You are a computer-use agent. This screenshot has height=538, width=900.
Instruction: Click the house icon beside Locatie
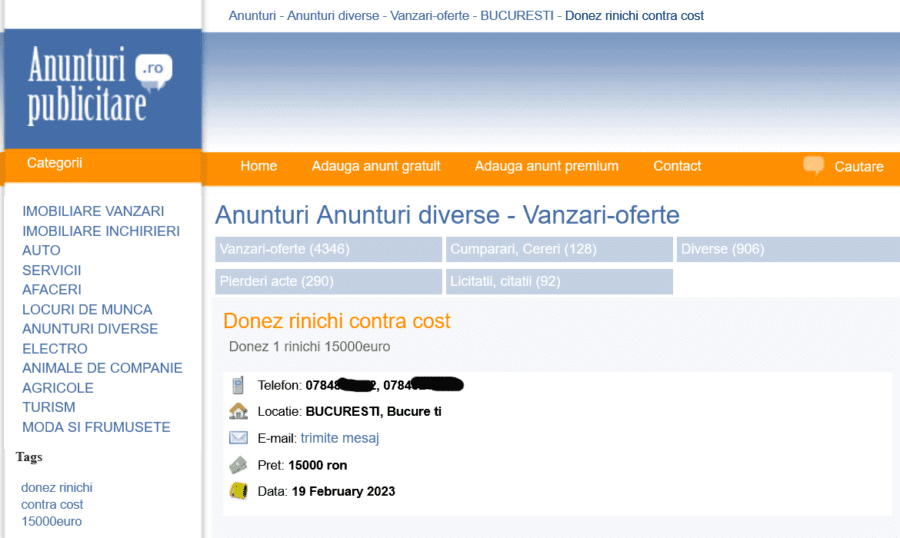coord(238,411)
